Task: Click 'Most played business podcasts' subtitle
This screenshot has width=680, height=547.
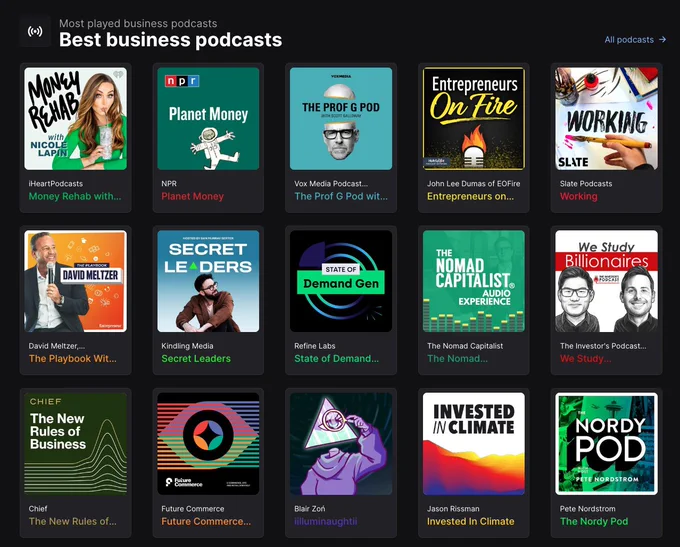Action: point(138,23)
